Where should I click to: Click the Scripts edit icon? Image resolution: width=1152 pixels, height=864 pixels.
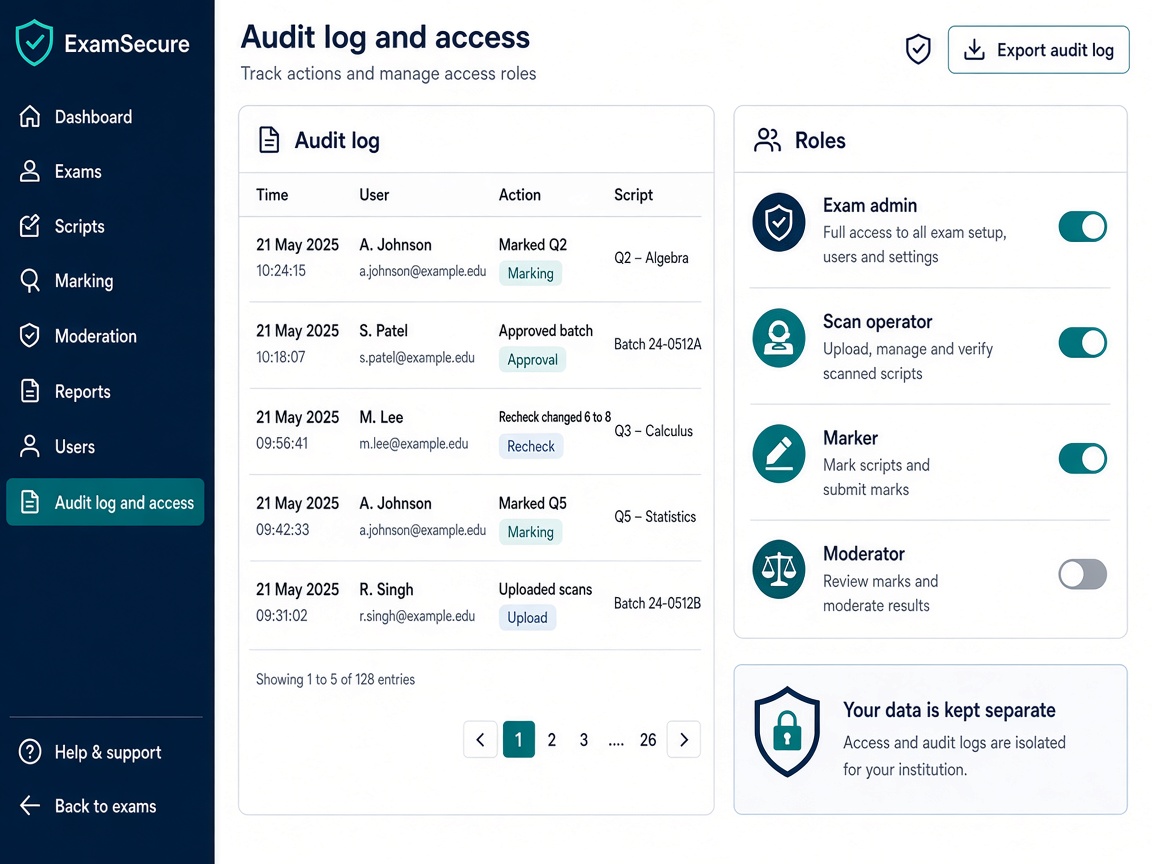(x=29, y=226)
